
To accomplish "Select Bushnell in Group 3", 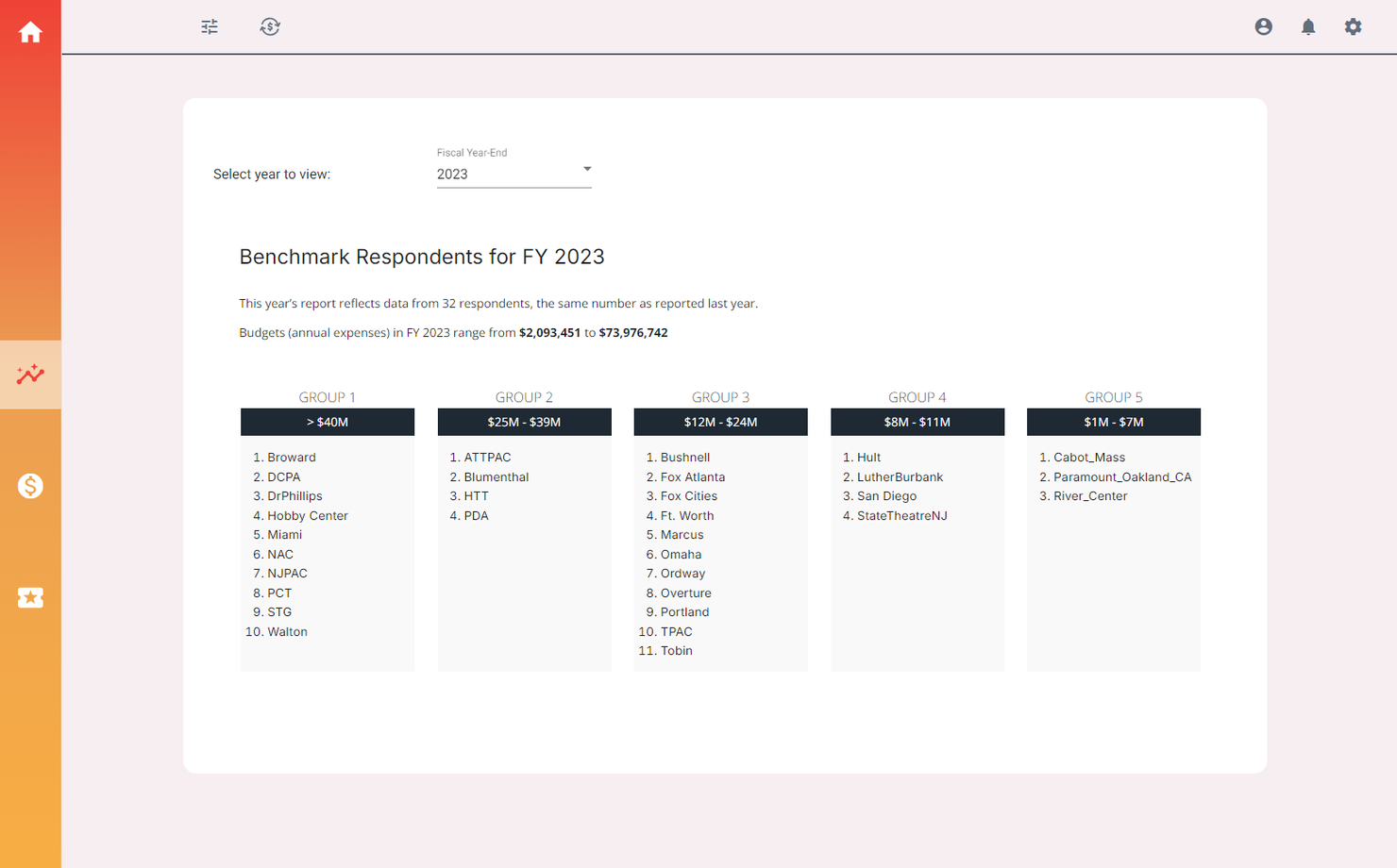I will [683, 457].
